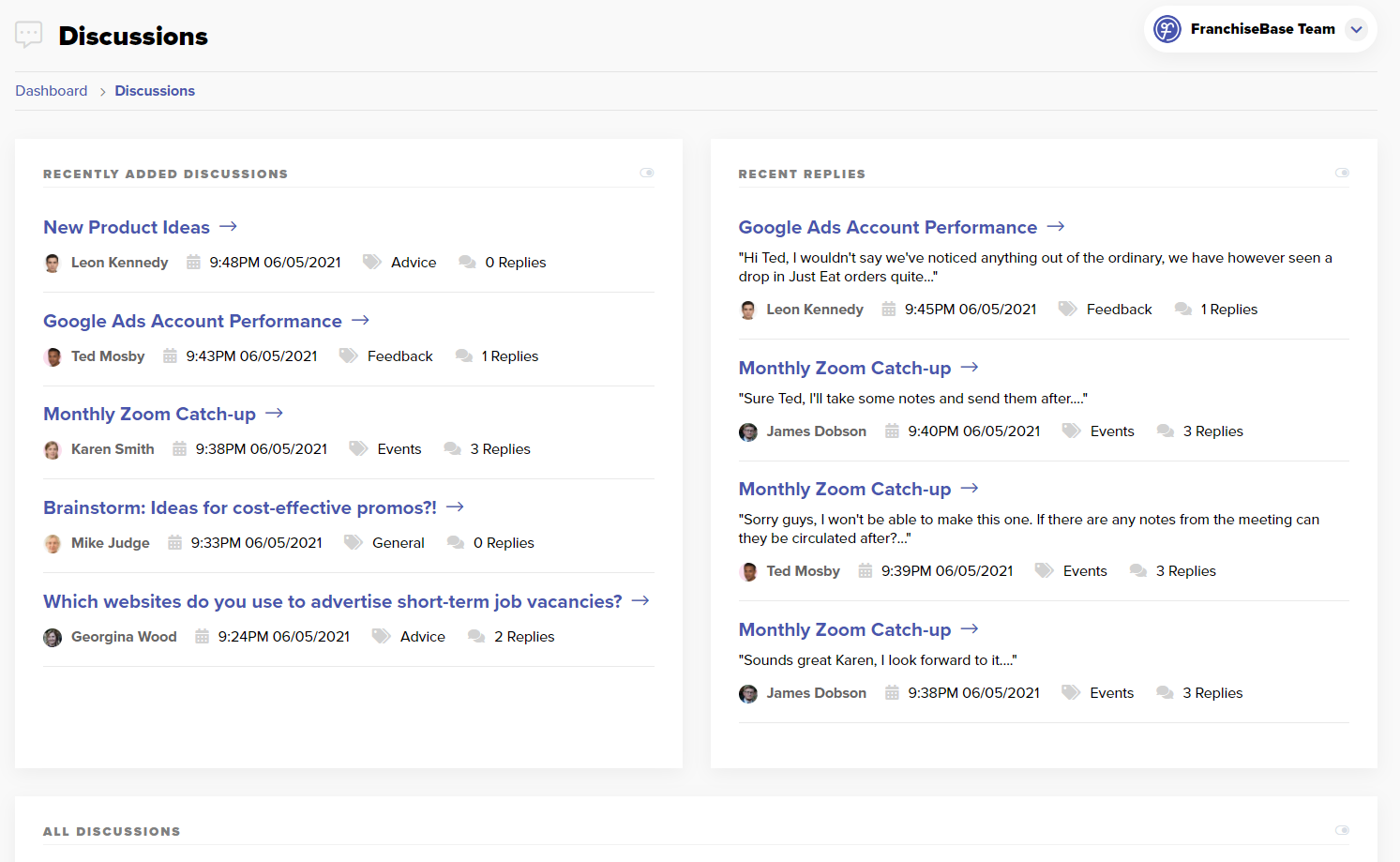Click James Dobson avatar in 9:38PM reply
The image size is (1400, 862).
click(748, 693)
